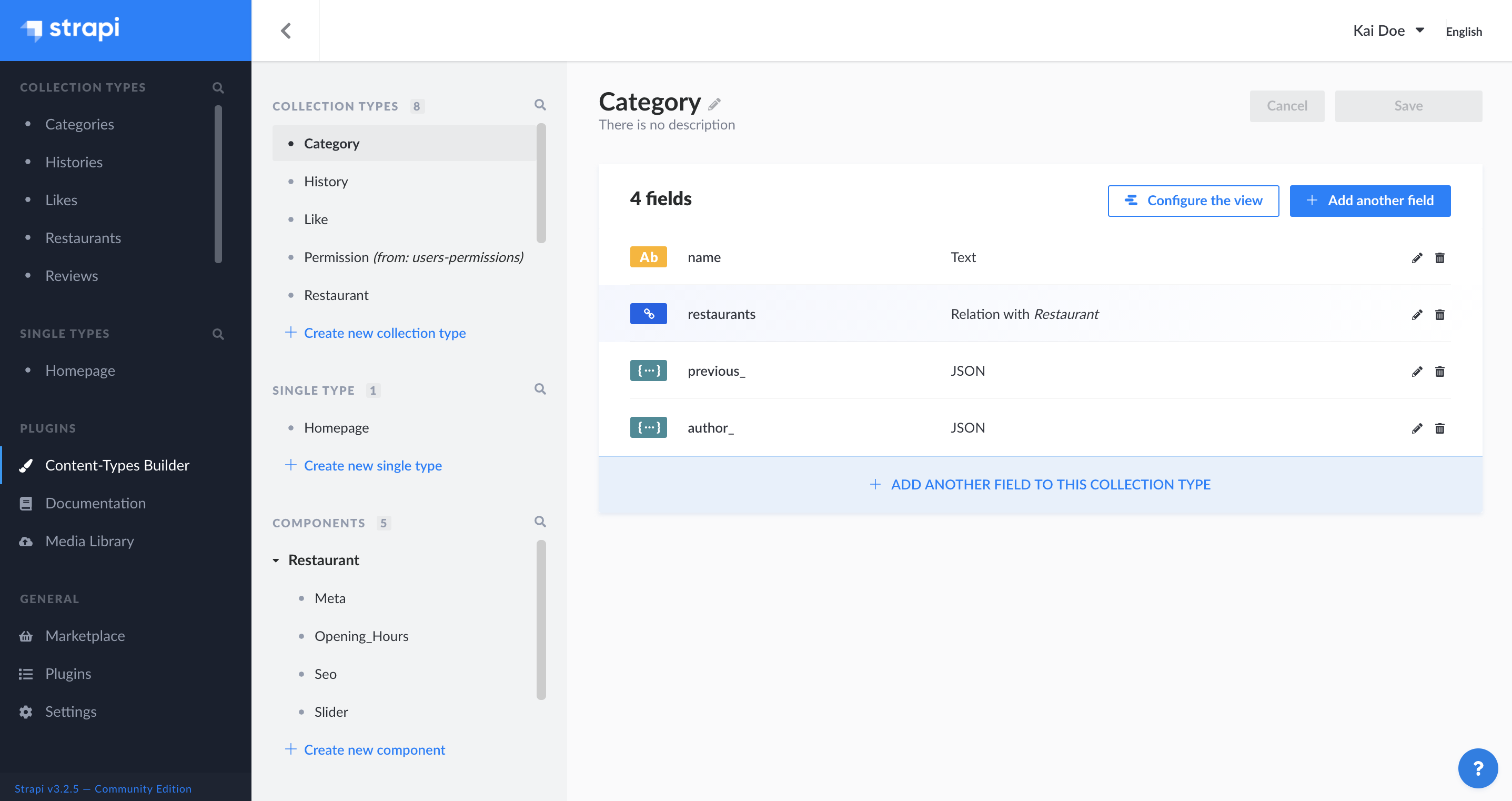
Task: Click the JSON icon next to 'previous_' field
Action: (648, 371)
